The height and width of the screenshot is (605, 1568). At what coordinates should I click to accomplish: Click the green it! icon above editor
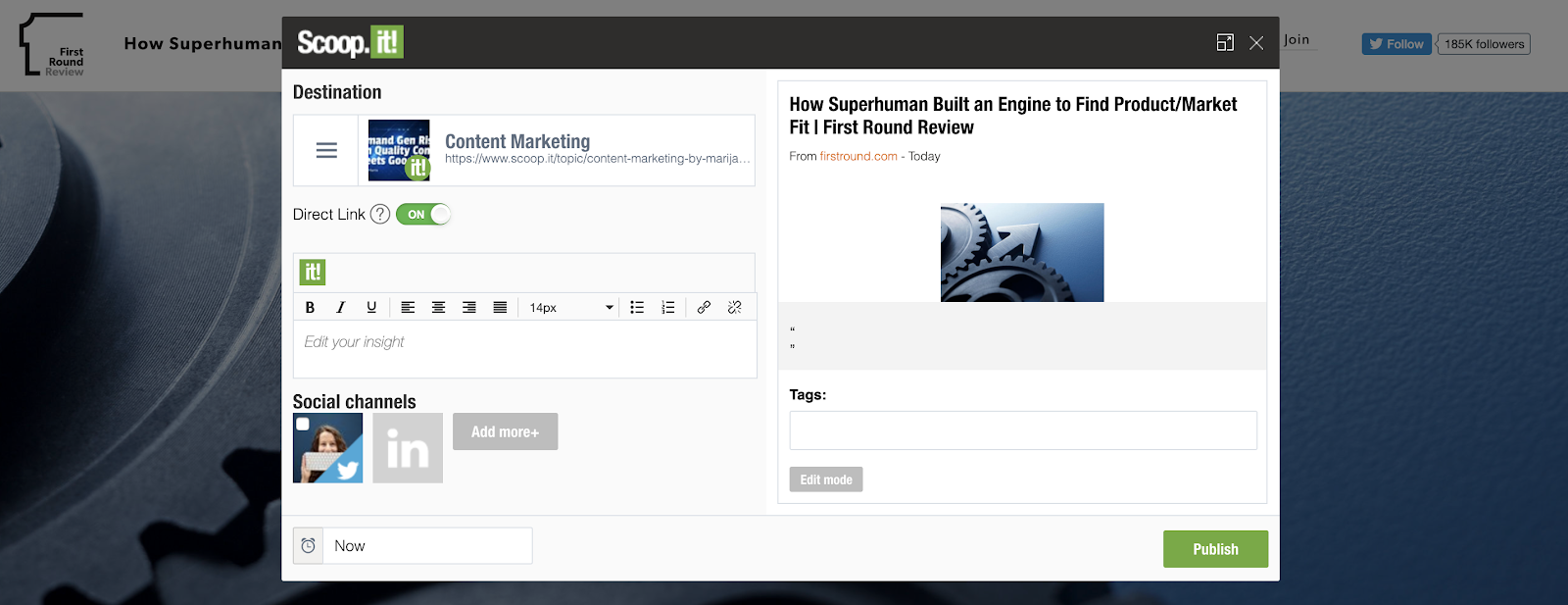click(313, 272)
